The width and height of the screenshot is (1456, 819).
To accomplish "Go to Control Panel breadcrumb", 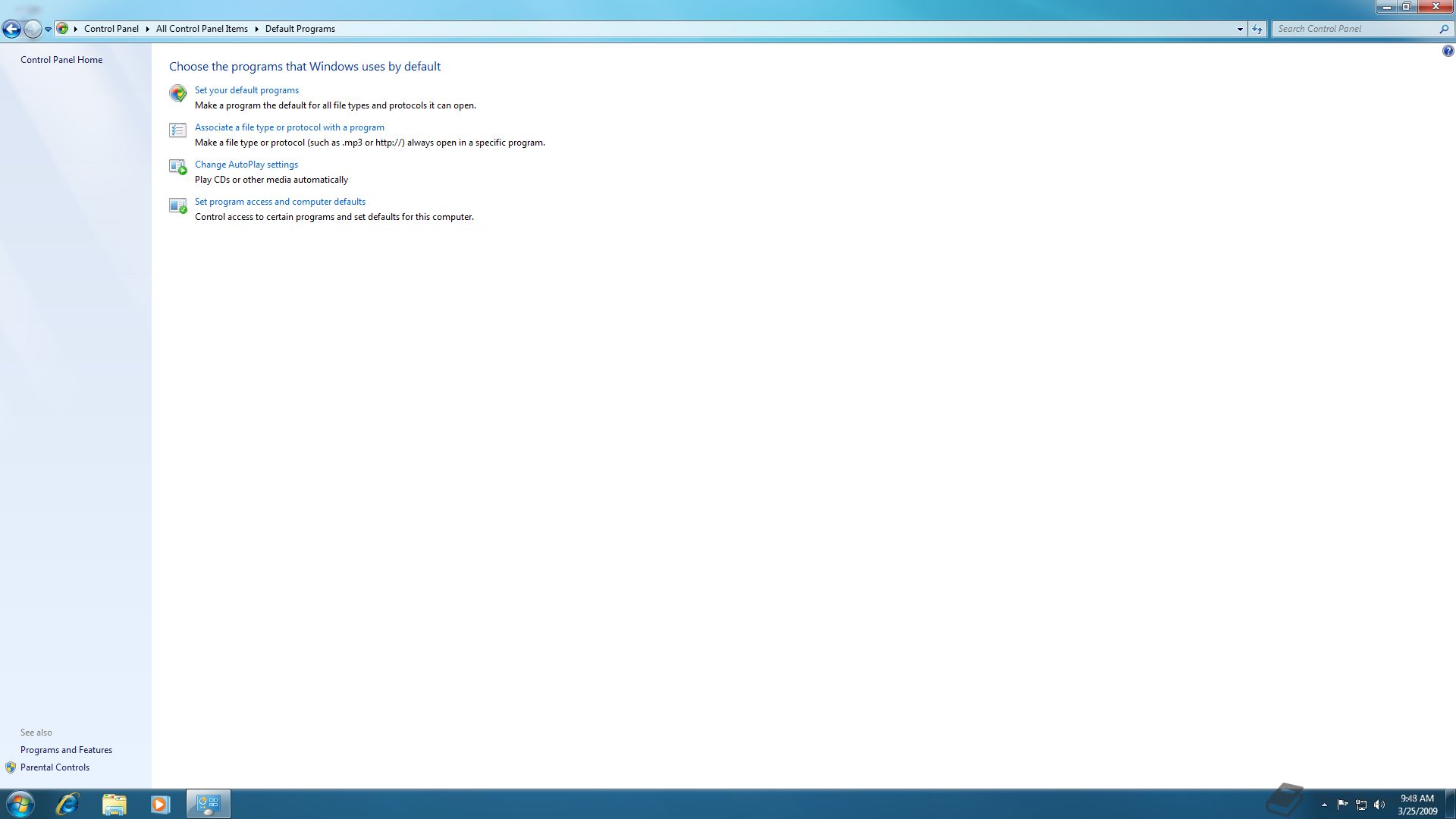I will (x=111, y=29).
